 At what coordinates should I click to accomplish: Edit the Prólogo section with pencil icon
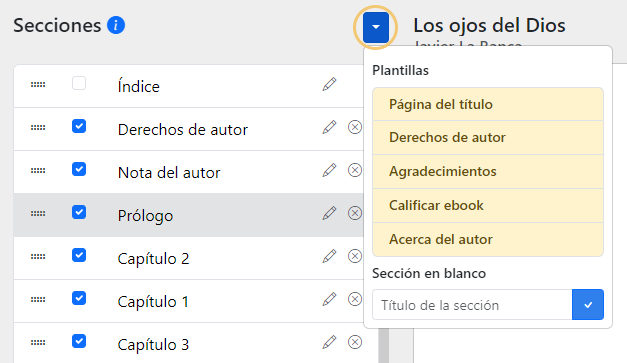pos(329,213)
